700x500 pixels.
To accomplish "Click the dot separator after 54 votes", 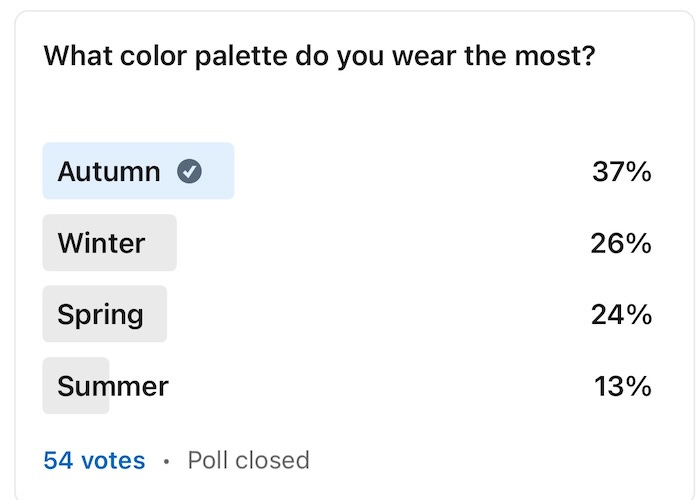I will [x=167, y=461].
